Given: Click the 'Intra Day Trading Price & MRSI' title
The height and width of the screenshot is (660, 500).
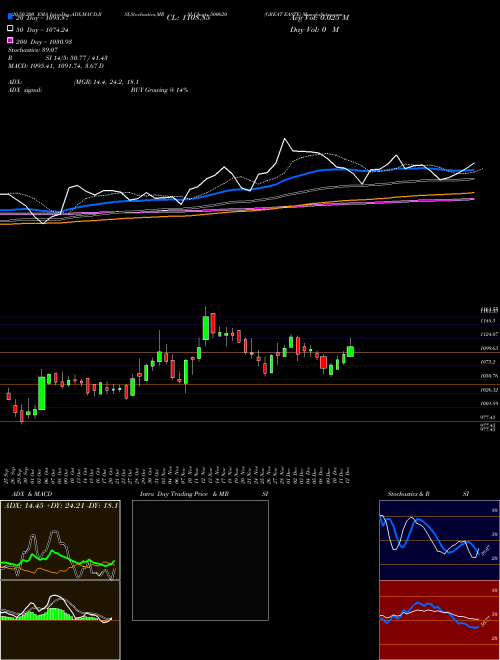Looking at the screenshot, I should click(204, 494).
